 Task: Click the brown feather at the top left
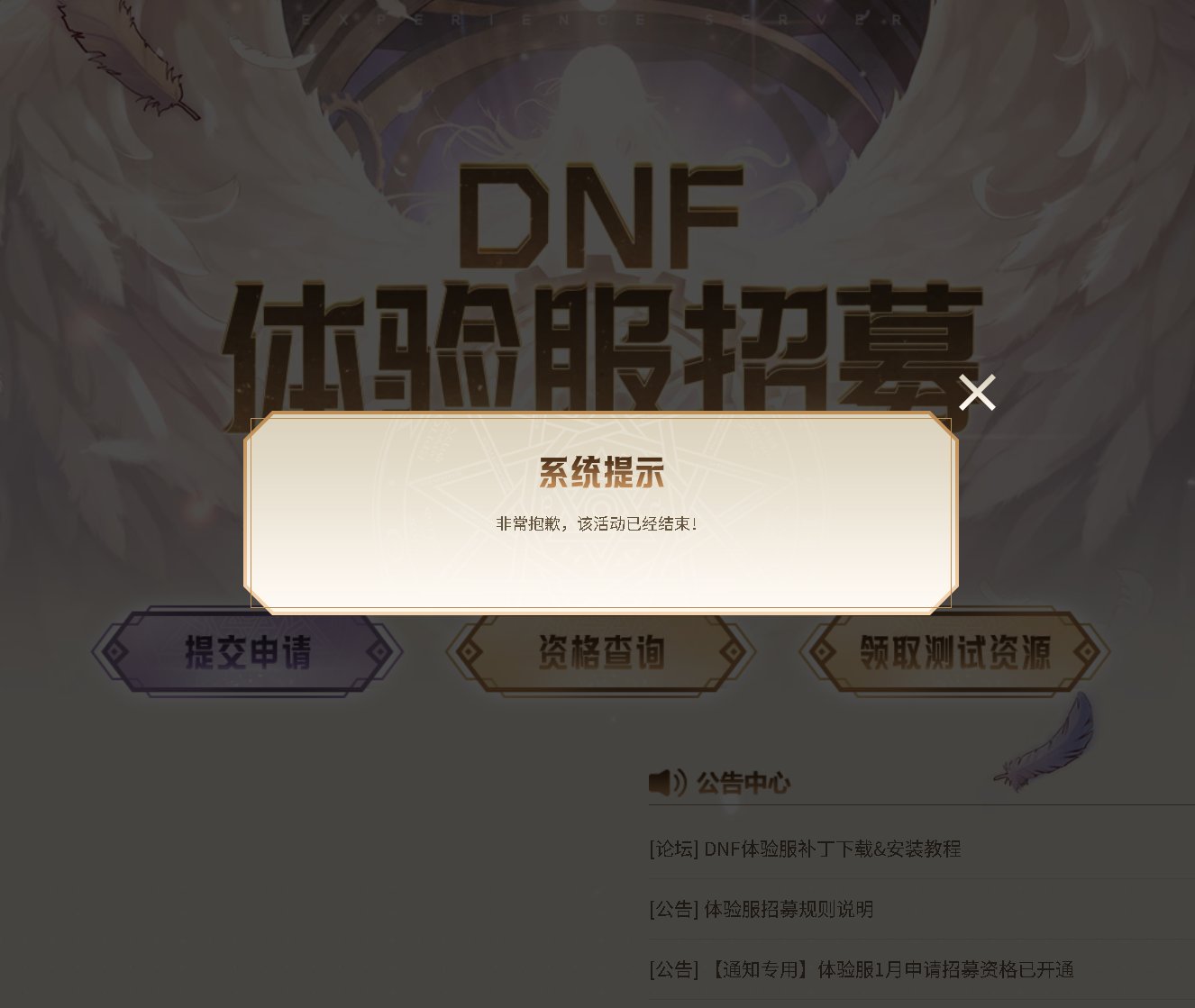tap(126, 60)
